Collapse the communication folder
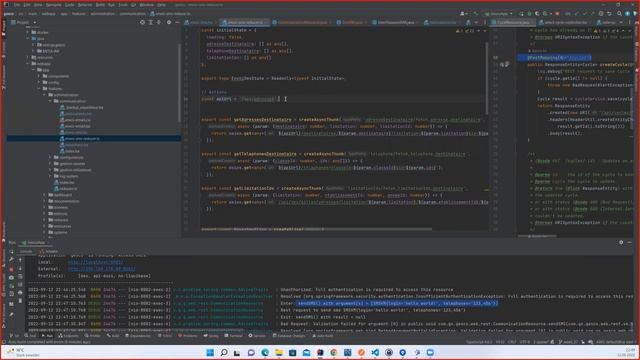This screenshot has height=360, width=640. tap(51, 101)
